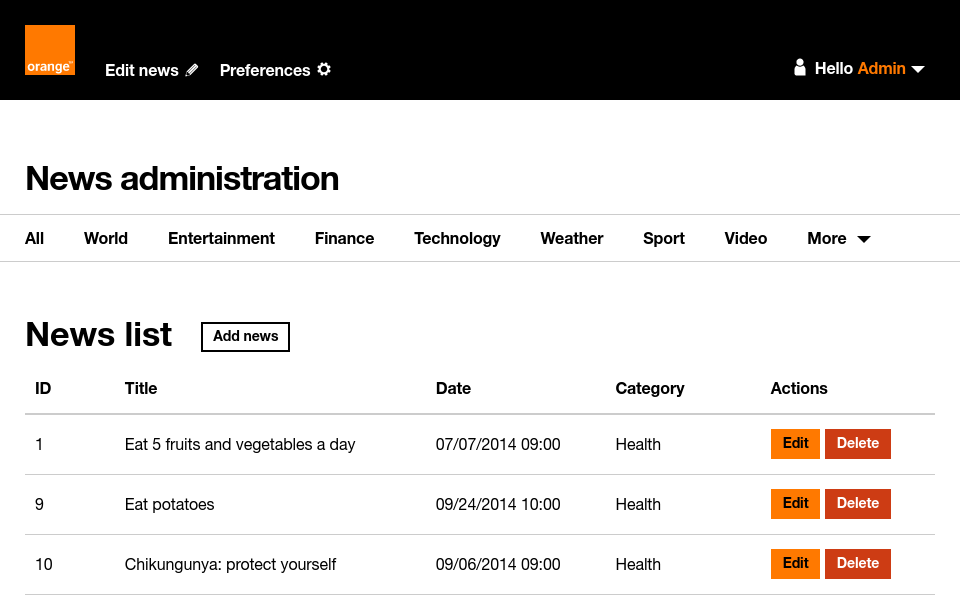The height and width of the screenshot is (600, 960).
Task: Delete the Chikungunya news entry
Action: pyautogui.click(x=857, y=564)
